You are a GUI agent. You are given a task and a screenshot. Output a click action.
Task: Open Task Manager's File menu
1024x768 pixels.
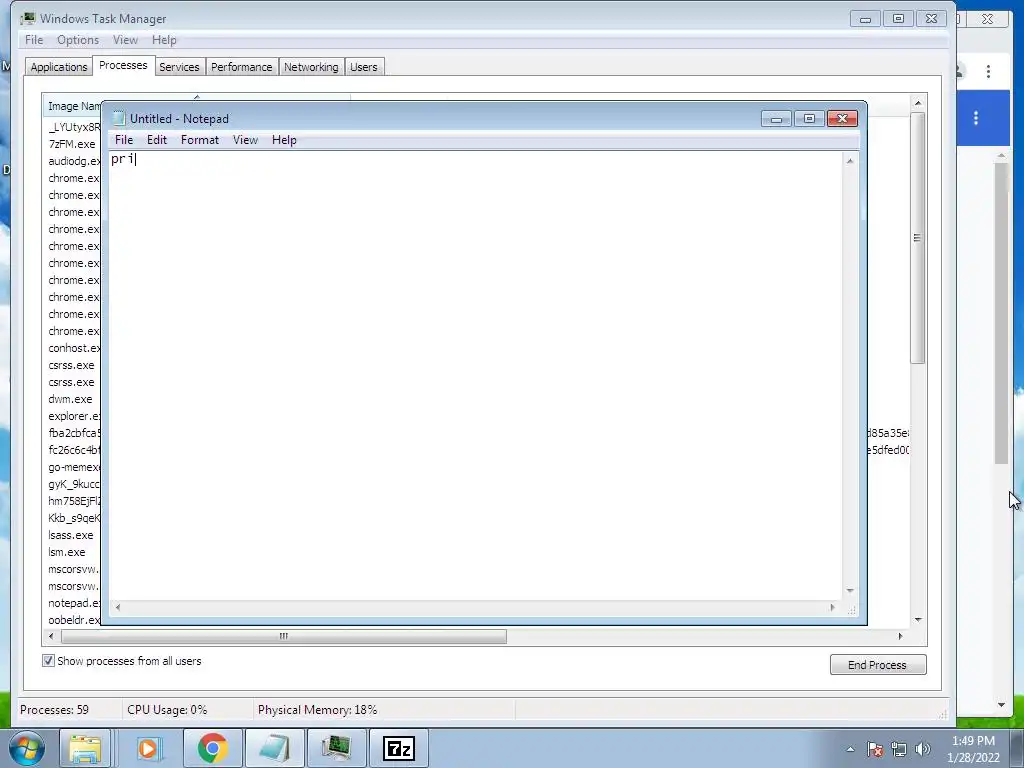pos(34,40)
